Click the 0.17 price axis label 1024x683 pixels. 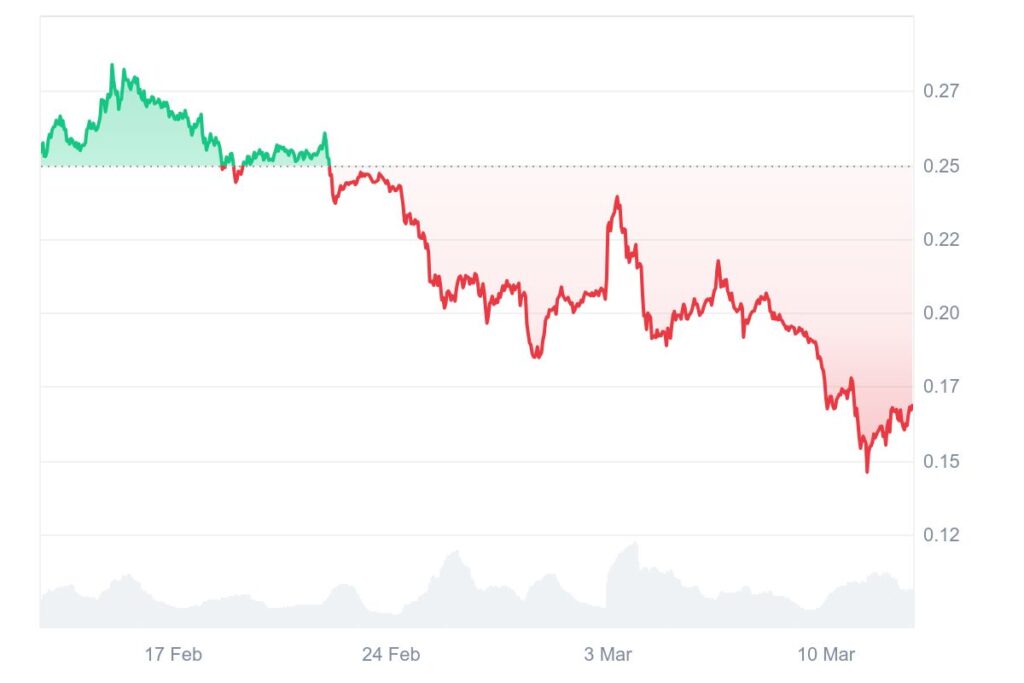pyautogui.click(x=941, y=387)
